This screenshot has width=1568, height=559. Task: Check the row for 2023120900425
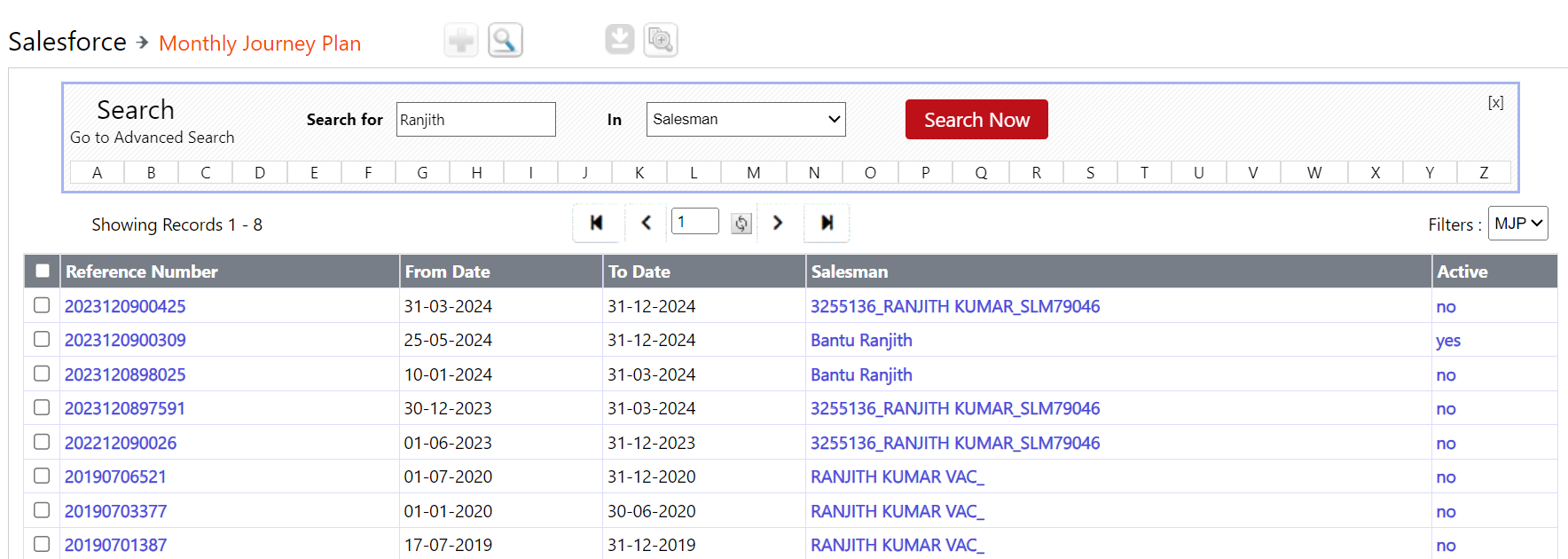pyautogui.click(x=42, y=305)
